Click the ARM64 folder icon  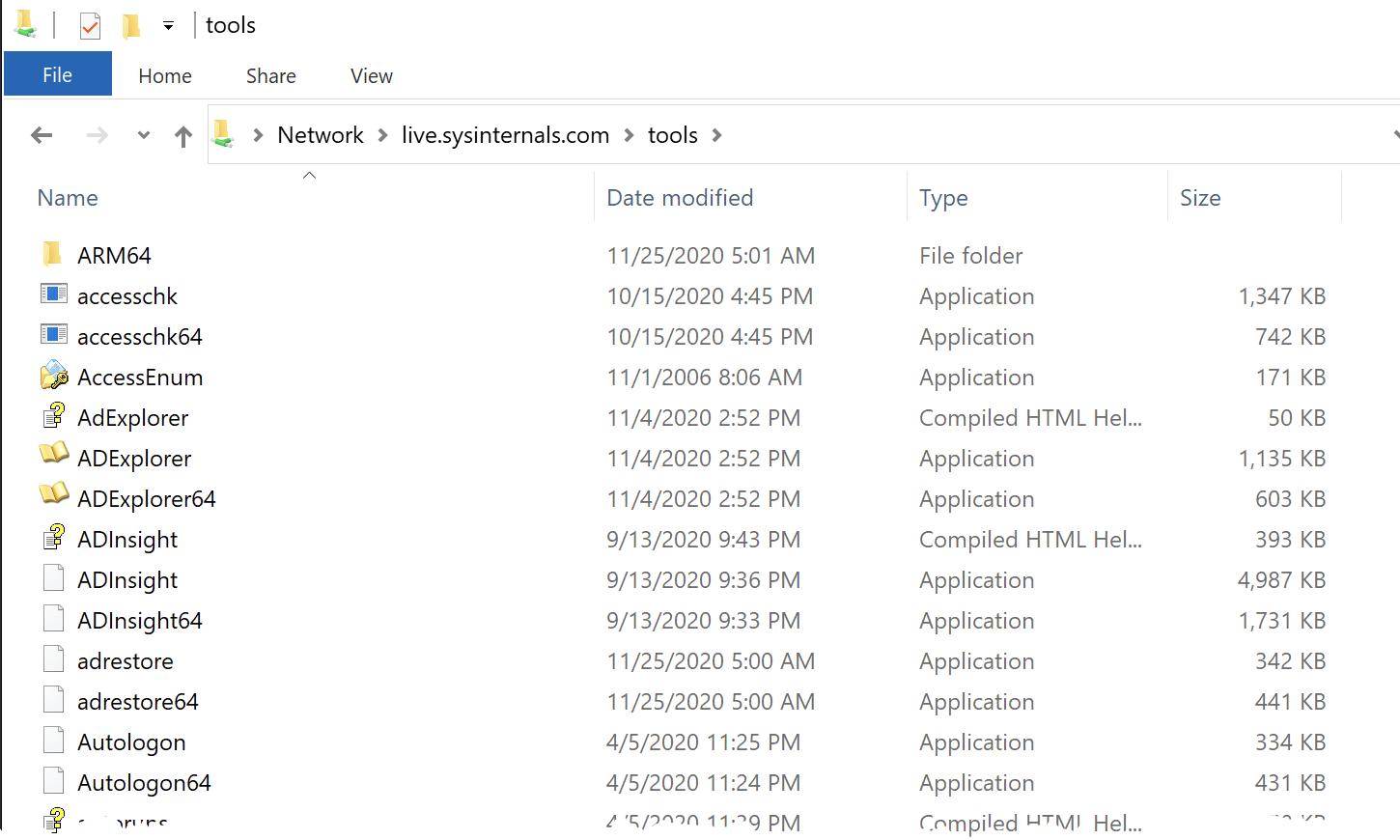[53, 254]
